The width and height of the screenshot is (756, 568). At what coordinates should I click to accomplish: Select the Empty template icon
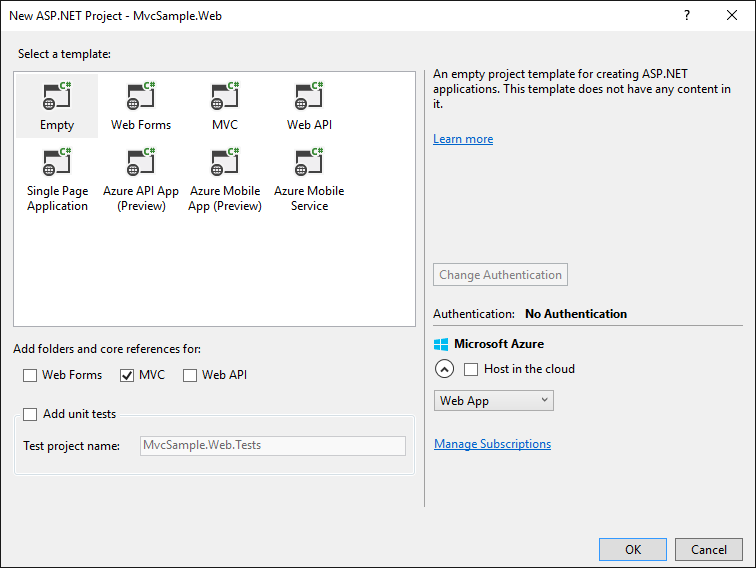(57, 95)
